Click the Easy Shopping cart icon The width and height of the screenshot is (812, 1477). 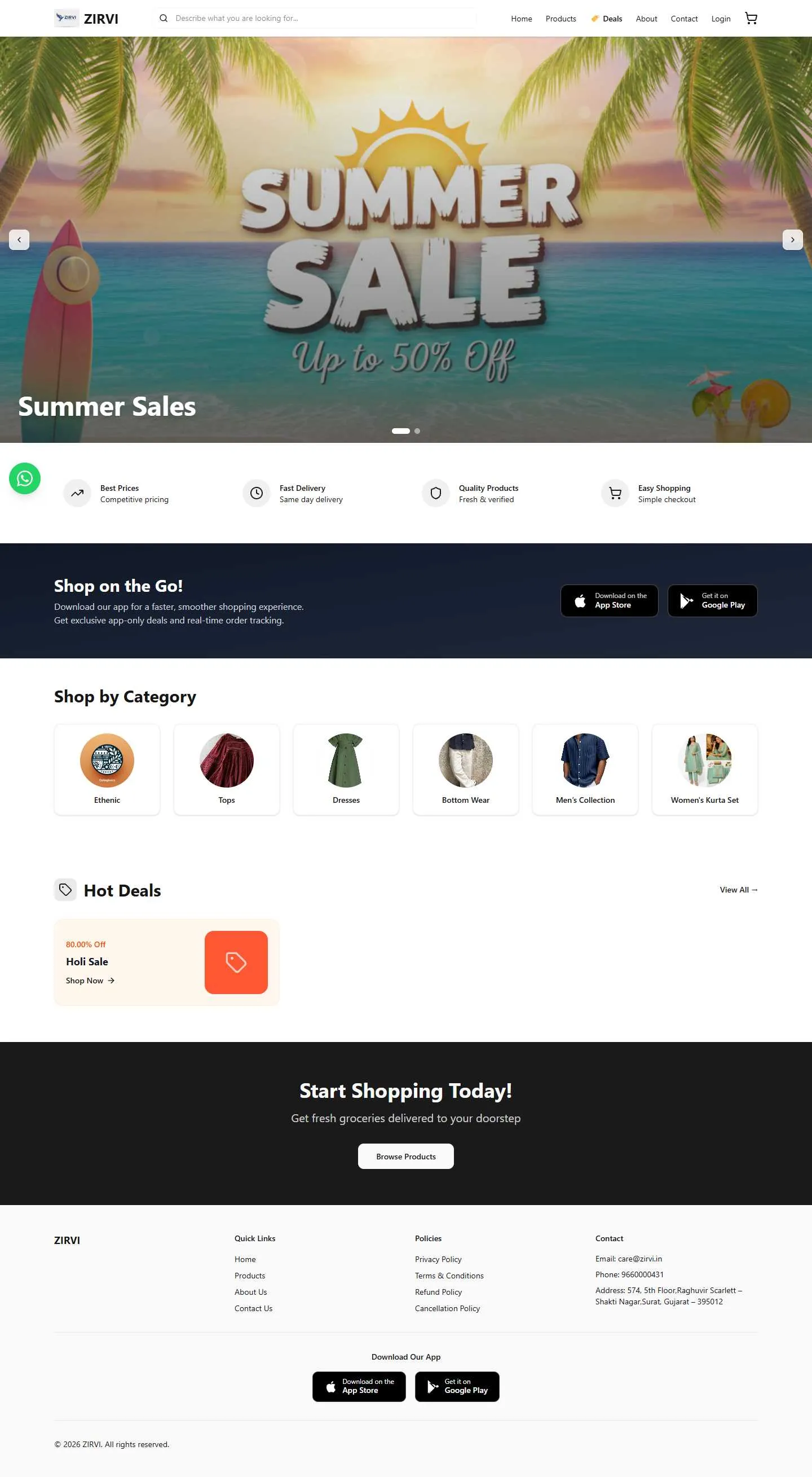point(615,493)
